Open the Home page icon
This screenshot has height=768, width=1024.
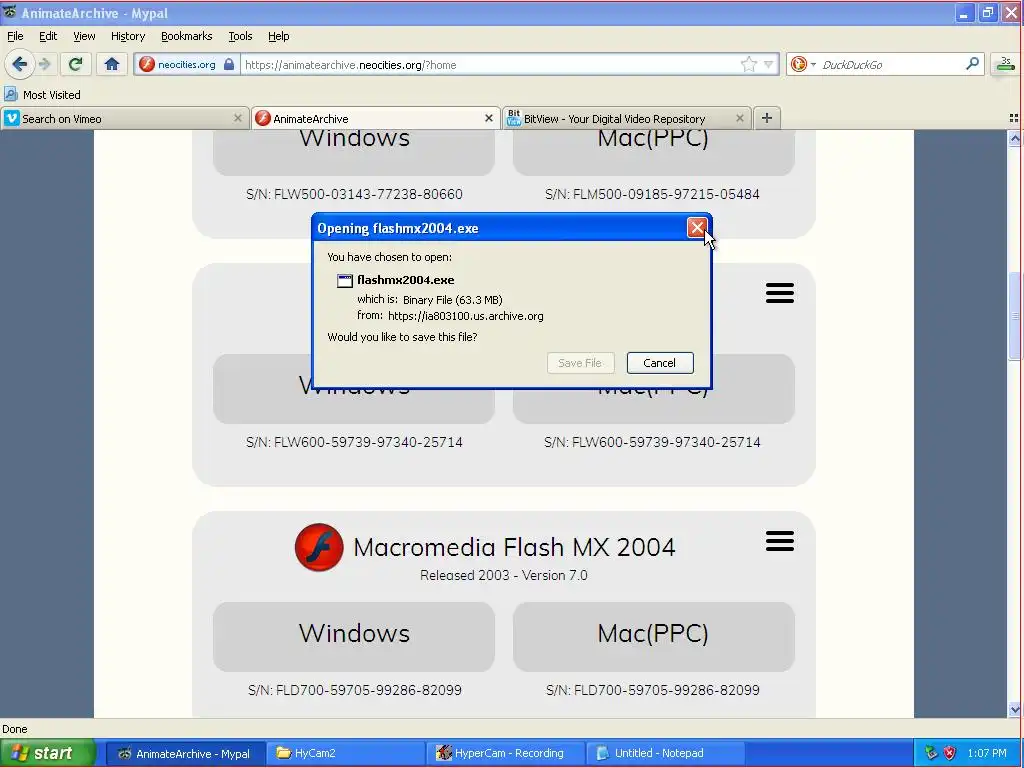click(112, 64)
